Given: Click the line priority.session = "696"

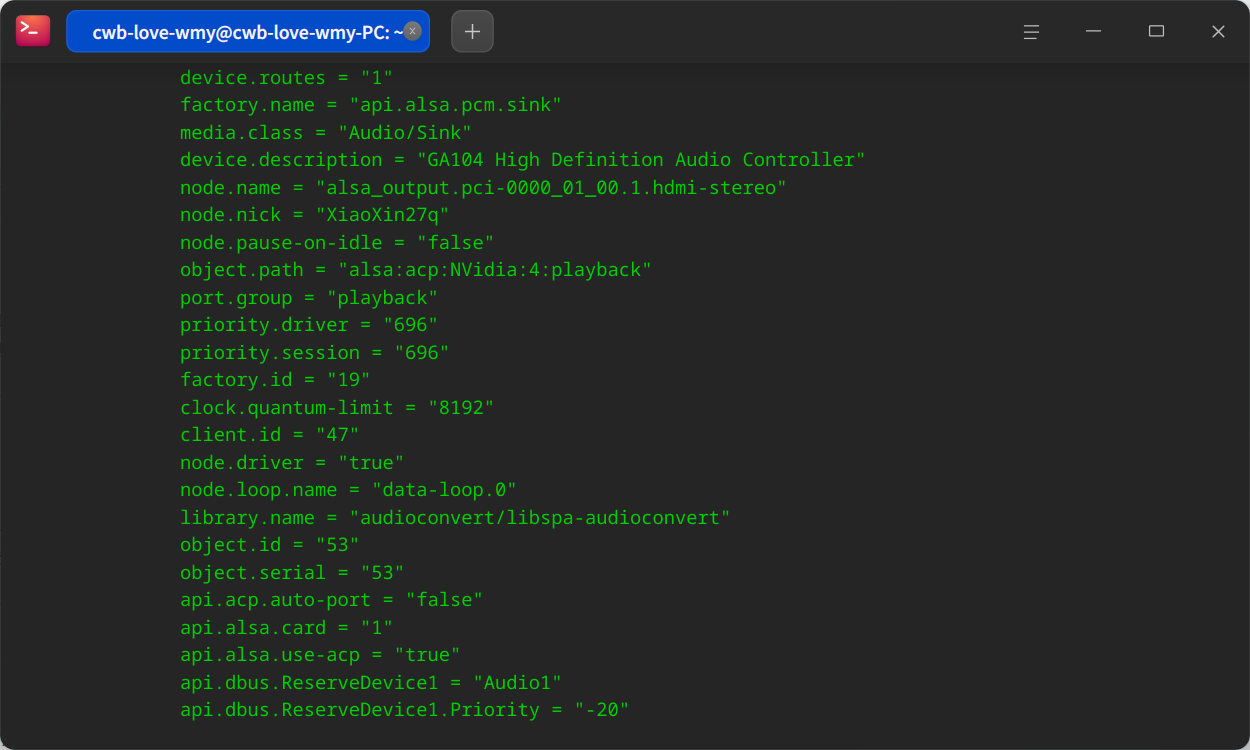Looking at the screenshot, I should coord(315,352).
